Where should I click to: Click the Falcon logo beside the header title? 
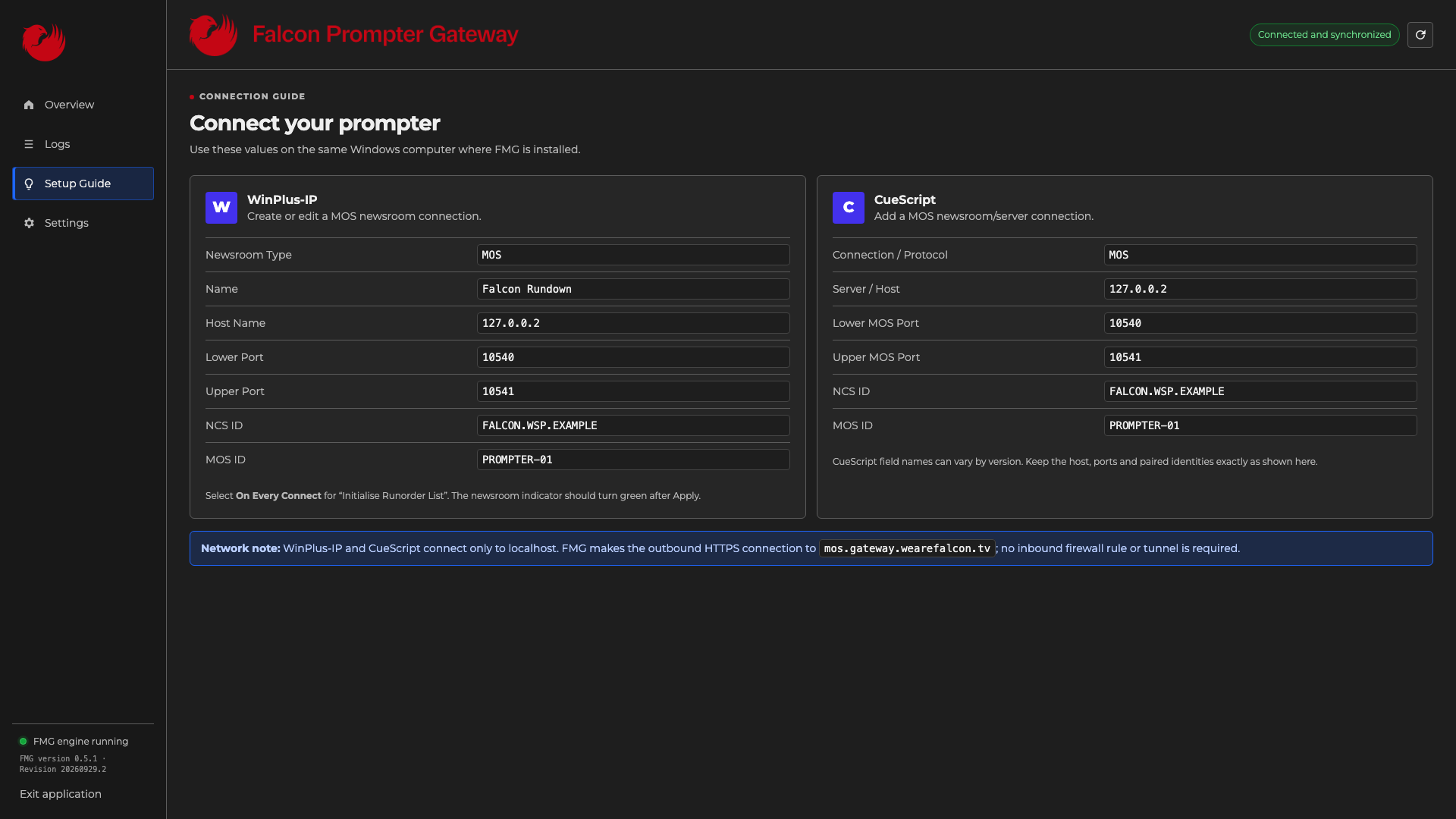click(213, 35)
